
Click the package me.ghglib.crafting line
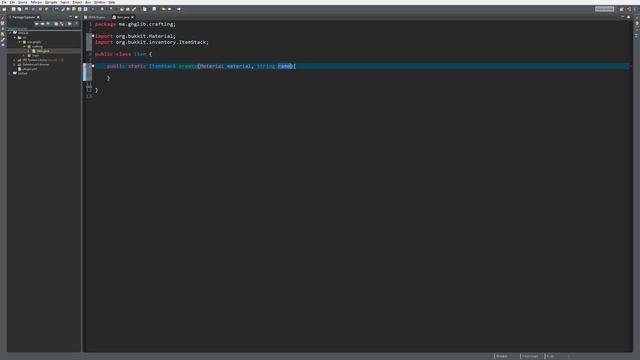pos(135,24)
